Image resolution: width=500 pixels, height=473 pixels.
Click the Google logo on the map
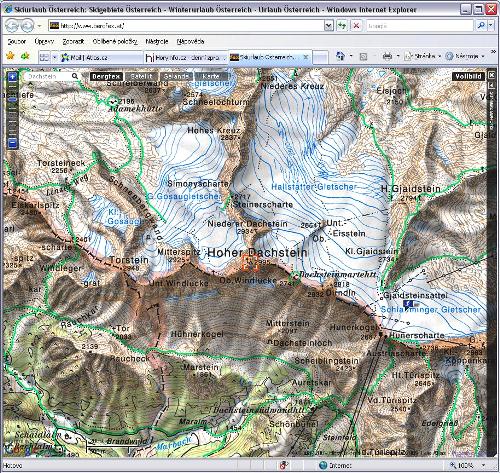(20, 449)
